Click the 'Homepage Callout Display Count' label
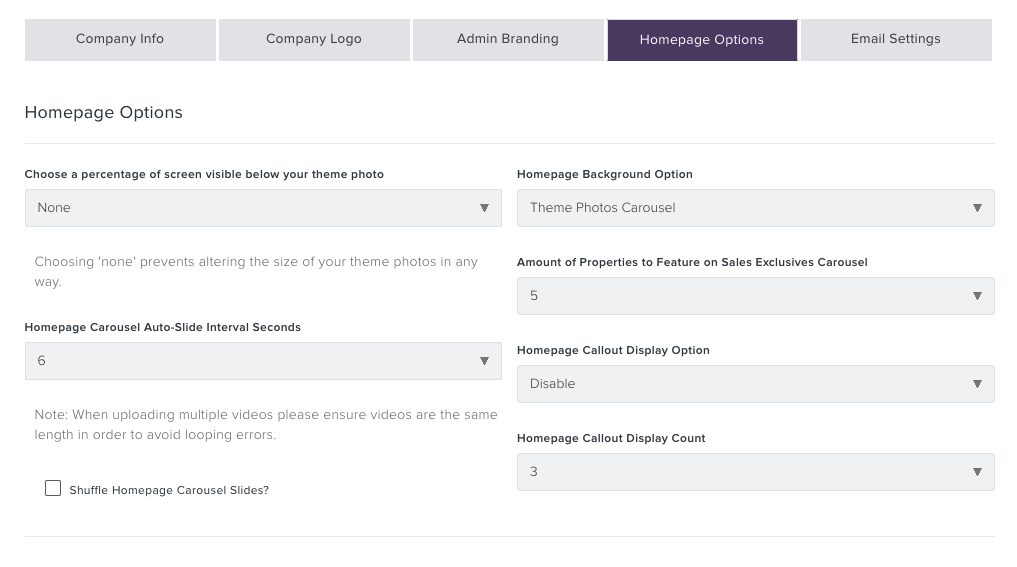The width and height of the screenshot is (1017, 567). click(x=611, y=438)
